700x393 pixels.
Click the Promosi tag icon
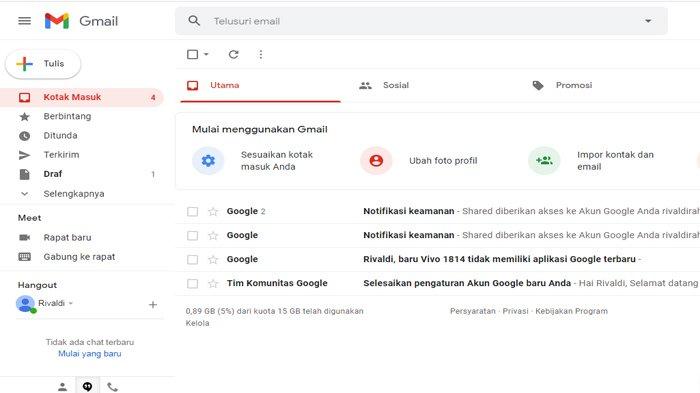coord(538,85)
